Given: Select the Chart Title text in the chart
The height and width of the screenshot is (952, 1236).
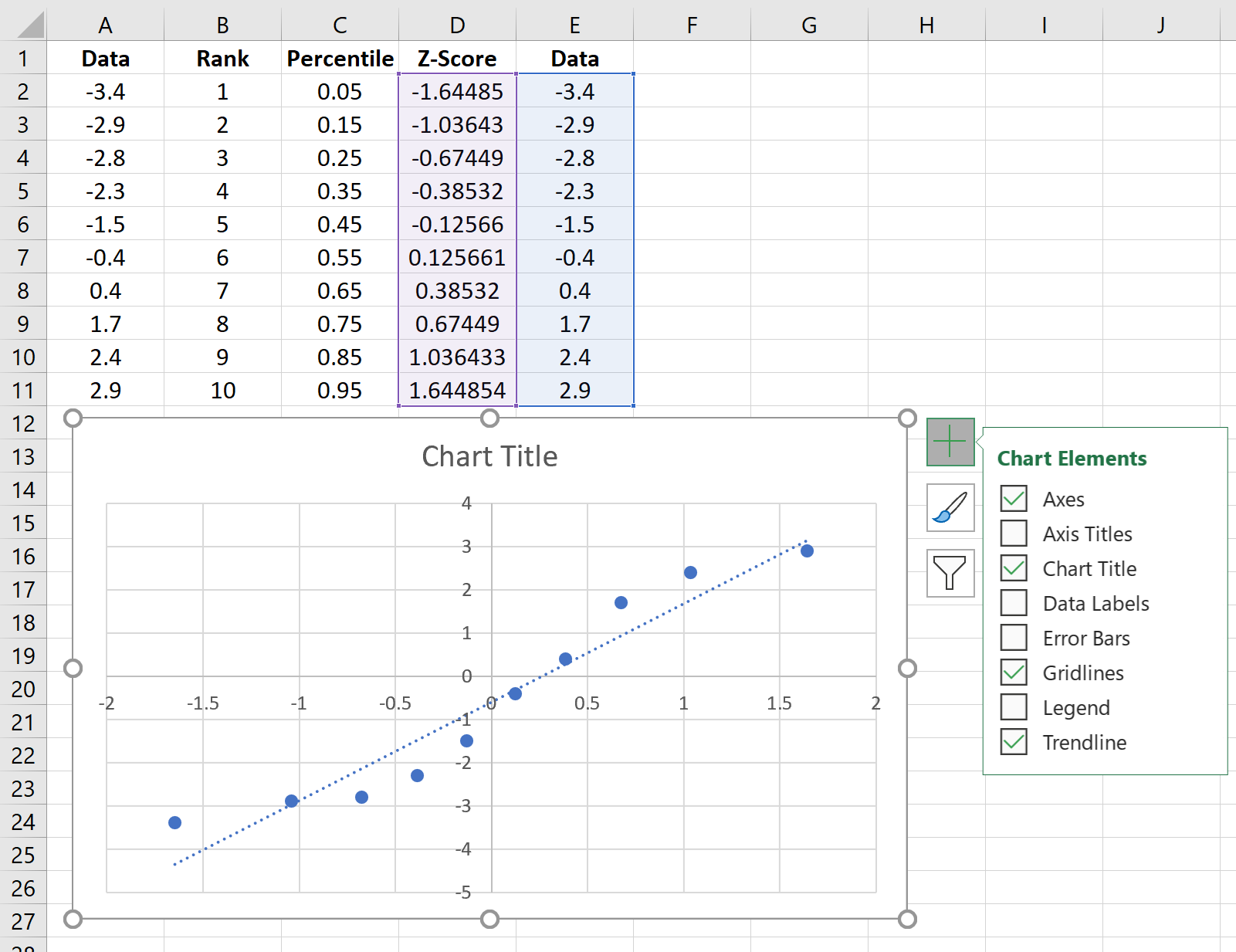Looking at the screenshot, I should (489, 456).
